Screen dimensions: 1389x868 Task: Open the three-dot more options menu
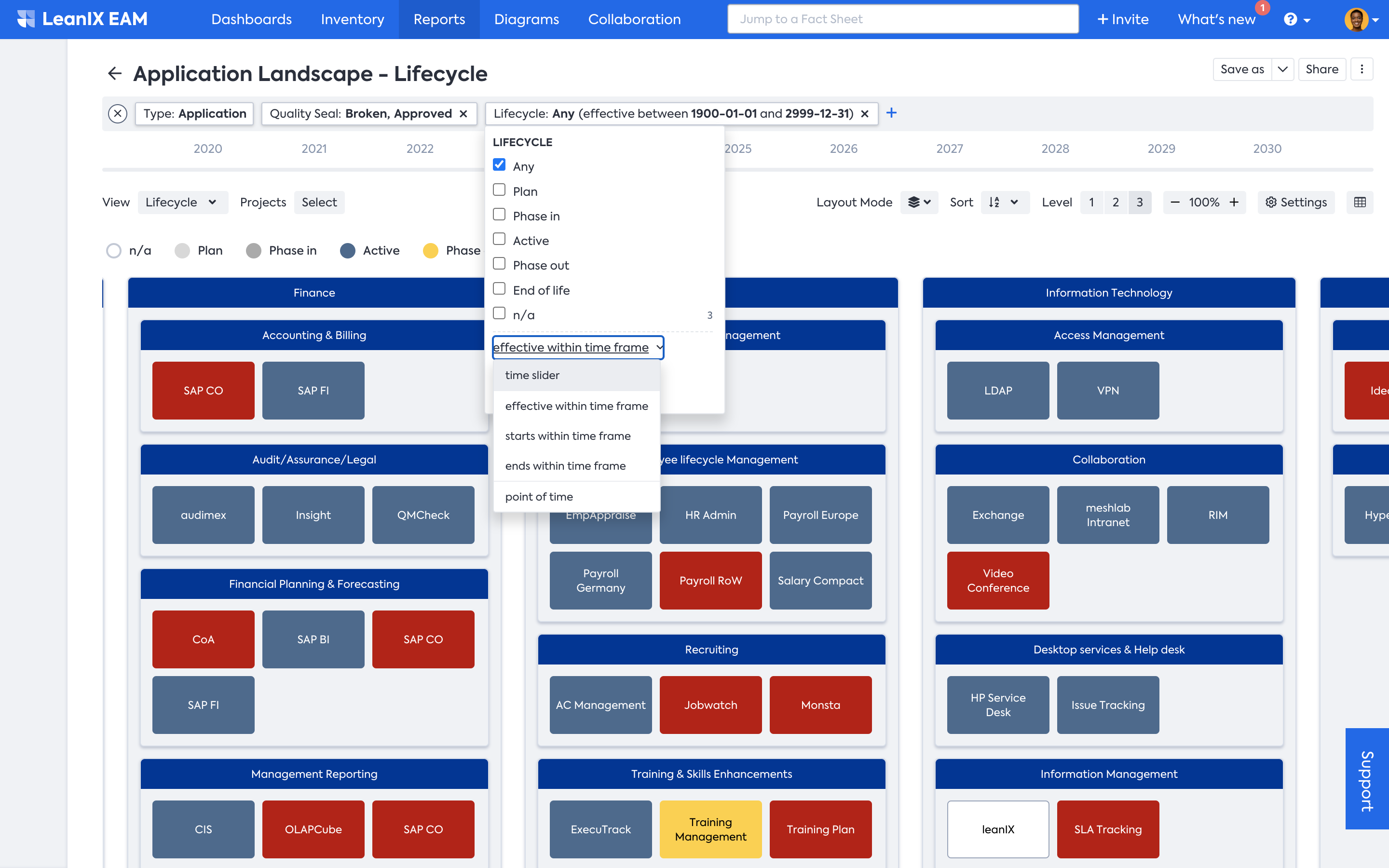[x=1362, y=69]
